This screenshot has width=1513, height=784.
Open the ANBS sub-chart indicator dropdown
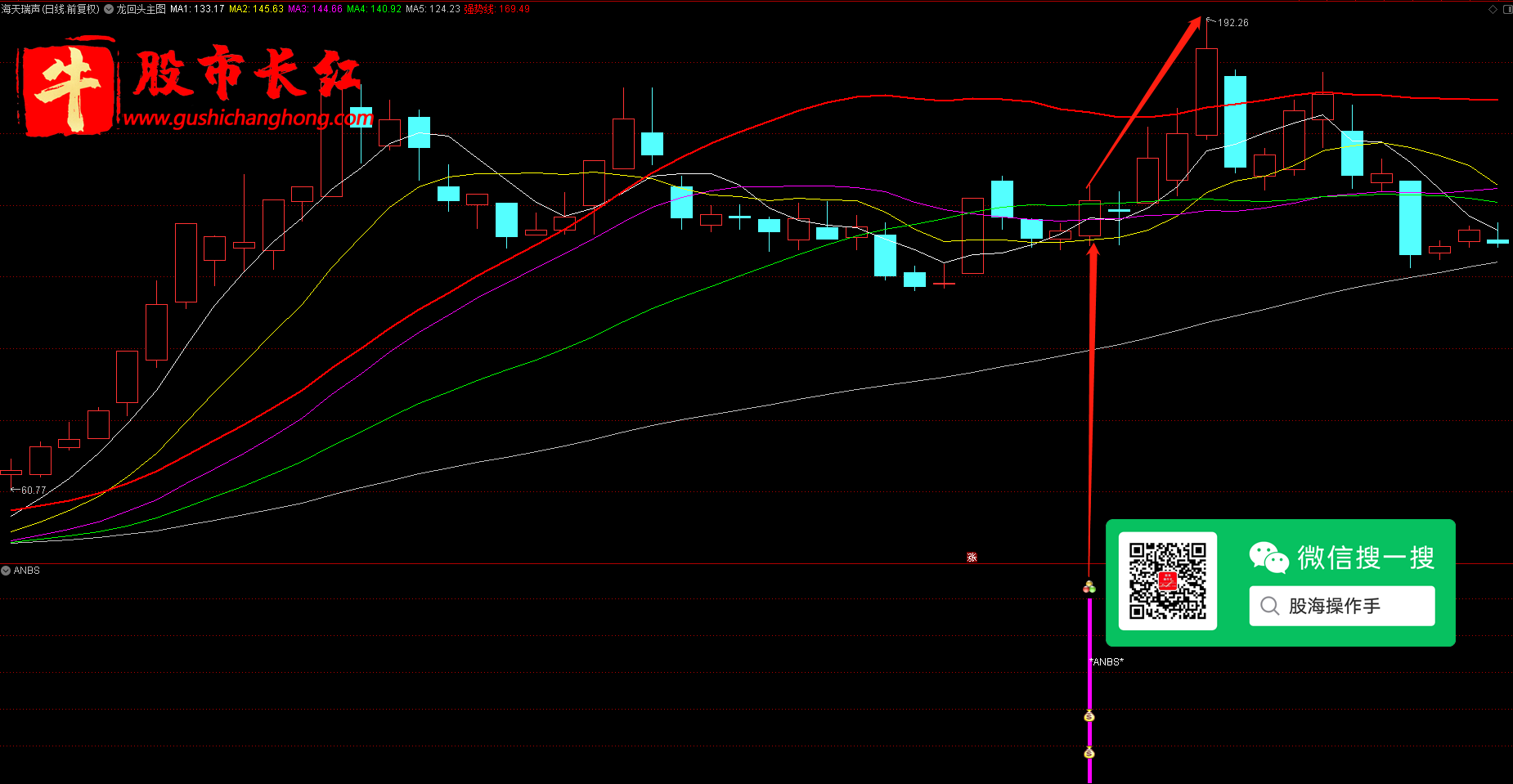[6, 571]
